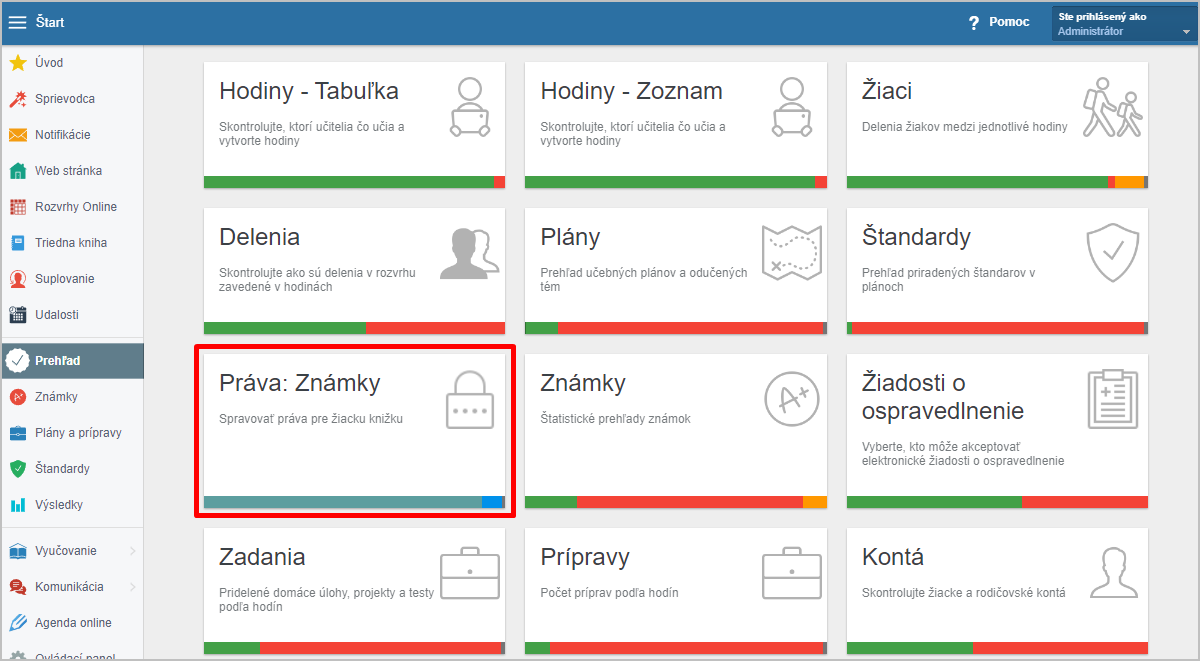
Task: Click text 'Spravovať práva pre žiacku knižku'
Action: [x=311, y=418]
